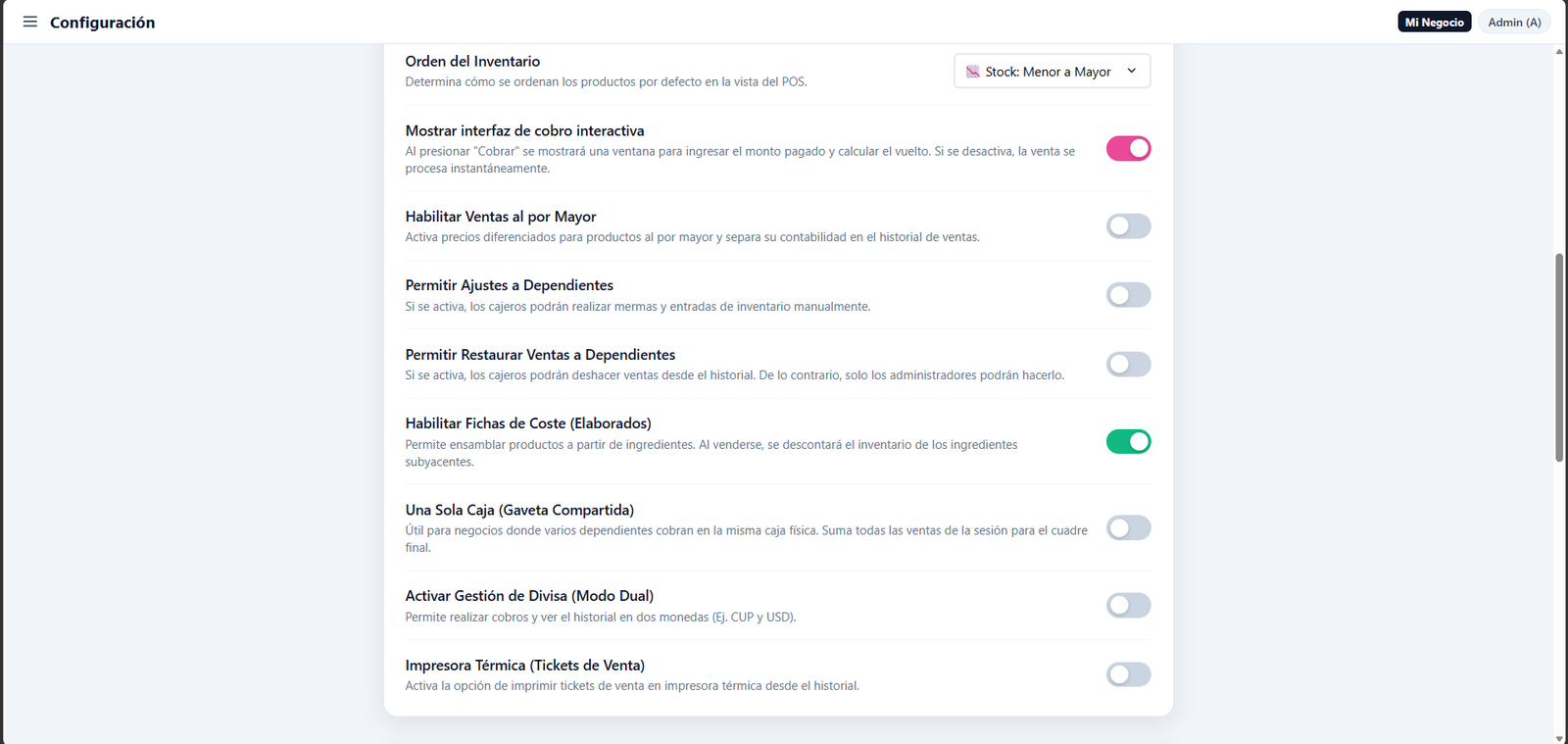Click description about 'mermas y entradas de inventario'
Screen dimensions: 1568x744
pos(637,307)
